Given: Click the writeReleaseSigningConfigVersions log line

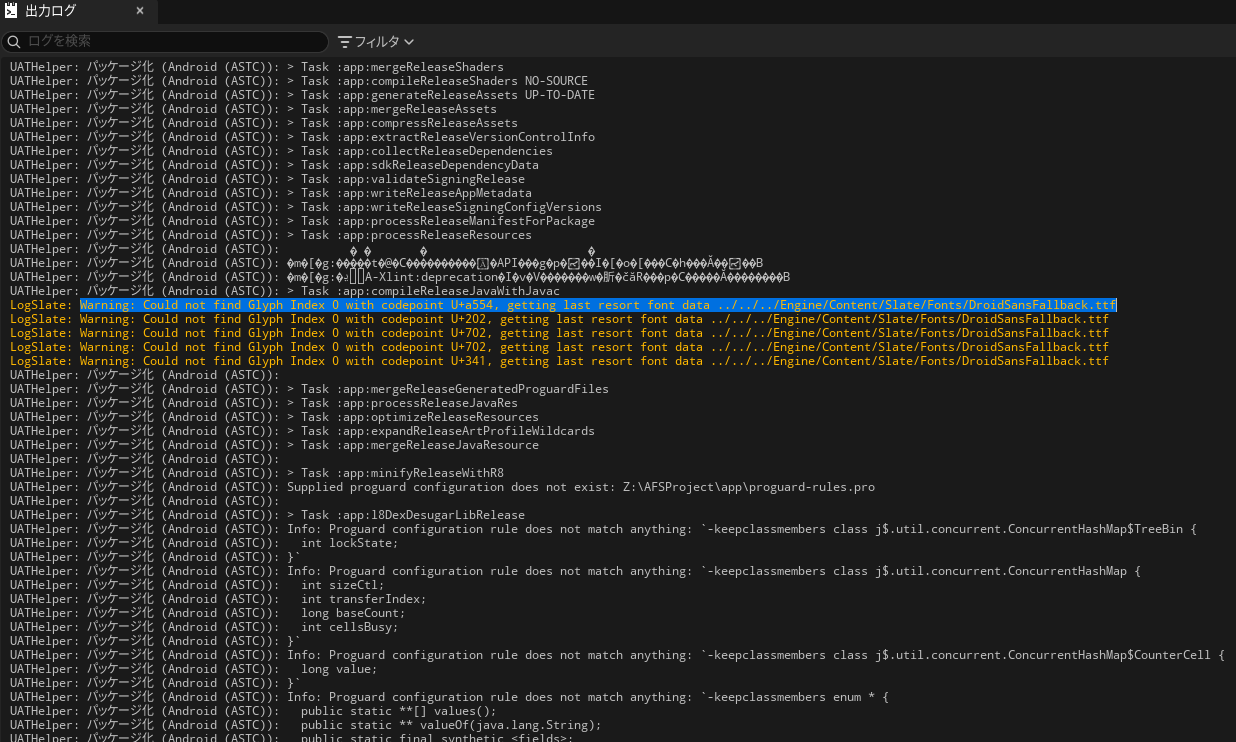Looking at the screenshot, I should pyautogui.click(x=306, y=207).
